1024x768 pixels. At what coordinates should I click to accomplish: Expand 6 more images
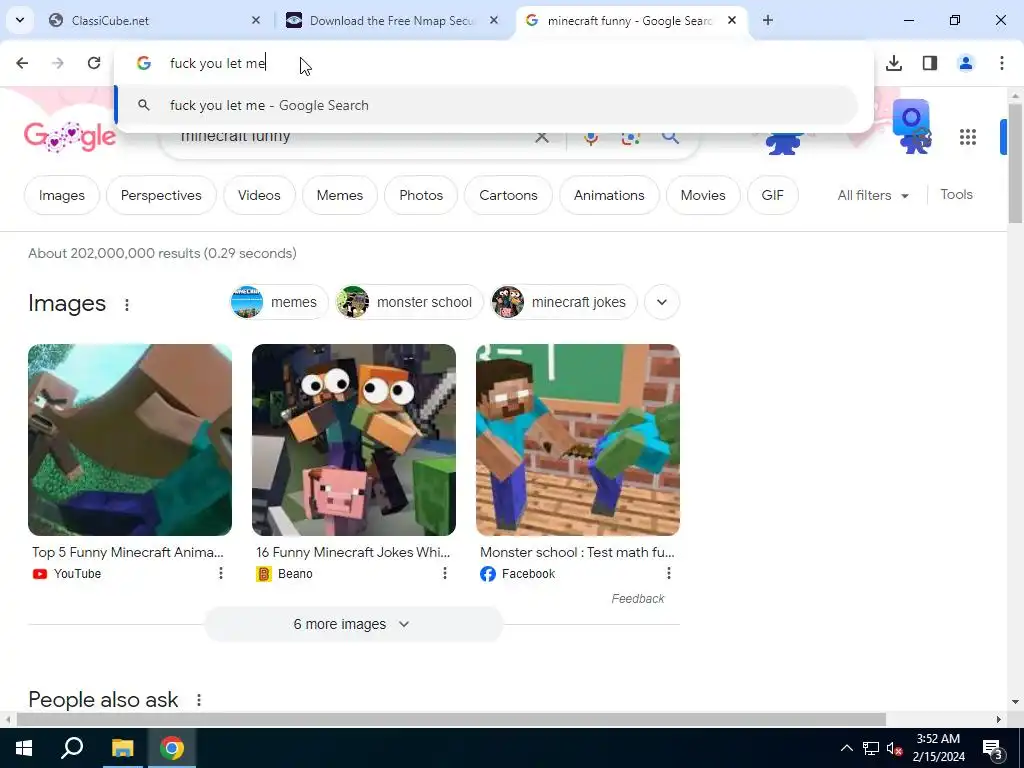click(353, 624)
